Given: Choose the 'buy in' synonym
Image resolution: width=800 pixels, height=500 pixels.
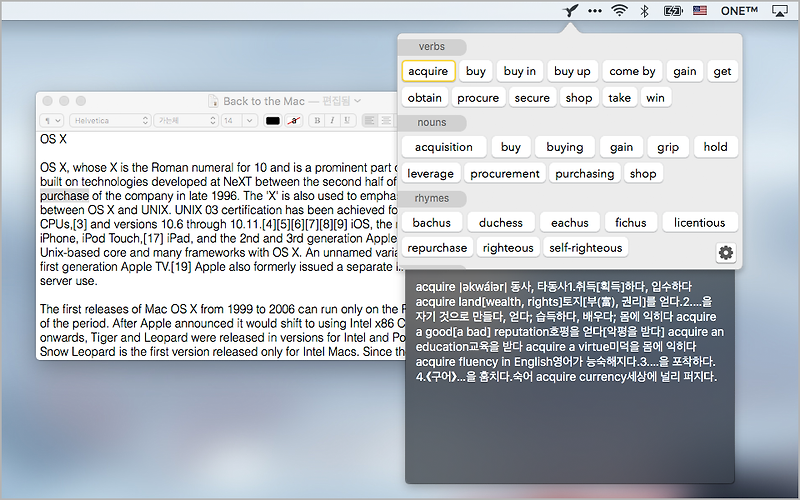Looking at the screenshot, I should 519,71.
